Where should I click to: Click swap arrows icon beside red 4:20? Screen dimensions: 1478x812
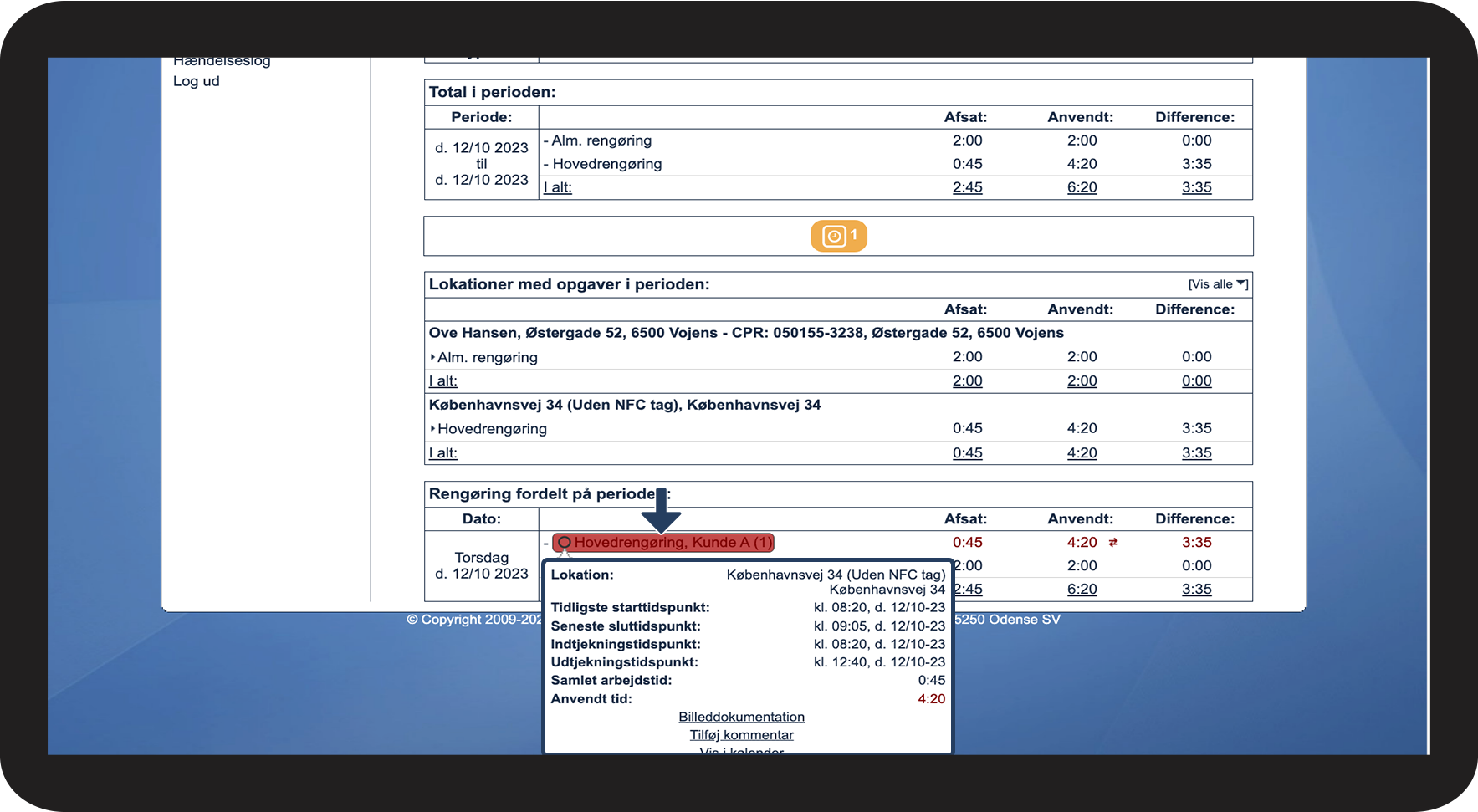click(x=1113, y=543)
